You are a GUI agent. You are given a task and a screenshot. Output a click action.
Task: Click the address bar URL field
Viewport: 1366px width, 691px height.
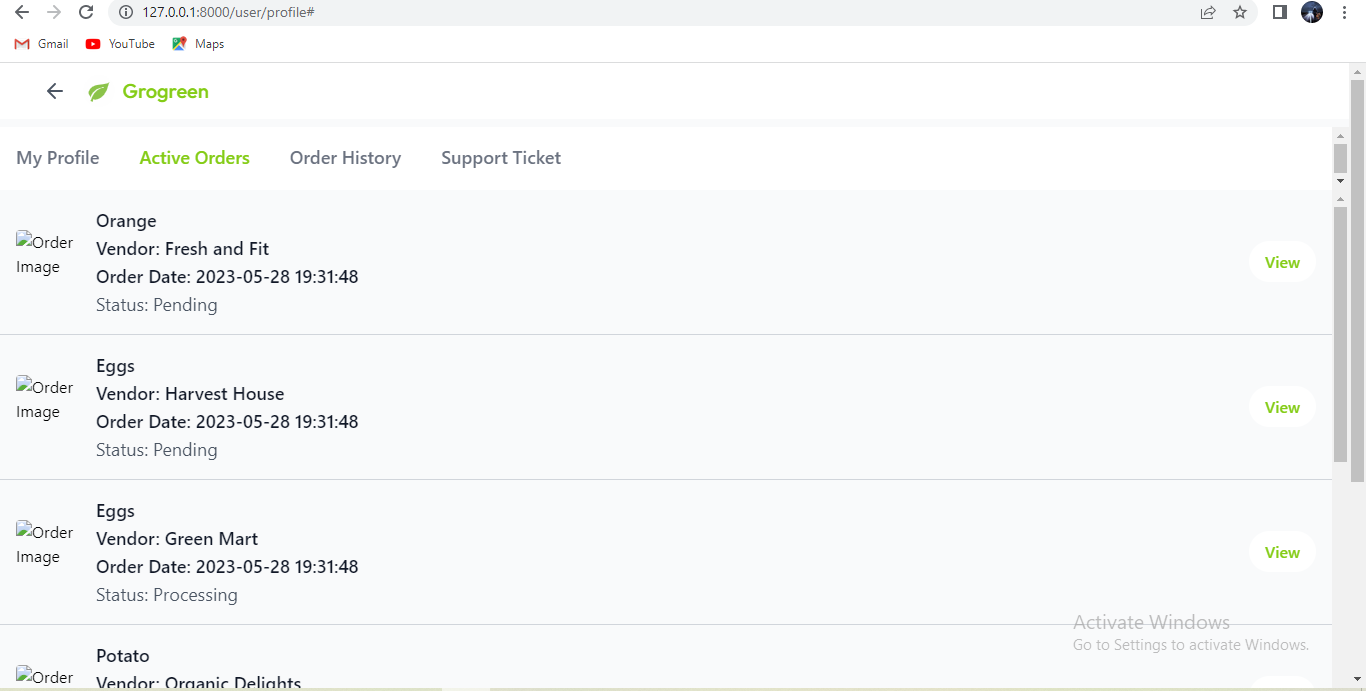click(x=600, y=12)
